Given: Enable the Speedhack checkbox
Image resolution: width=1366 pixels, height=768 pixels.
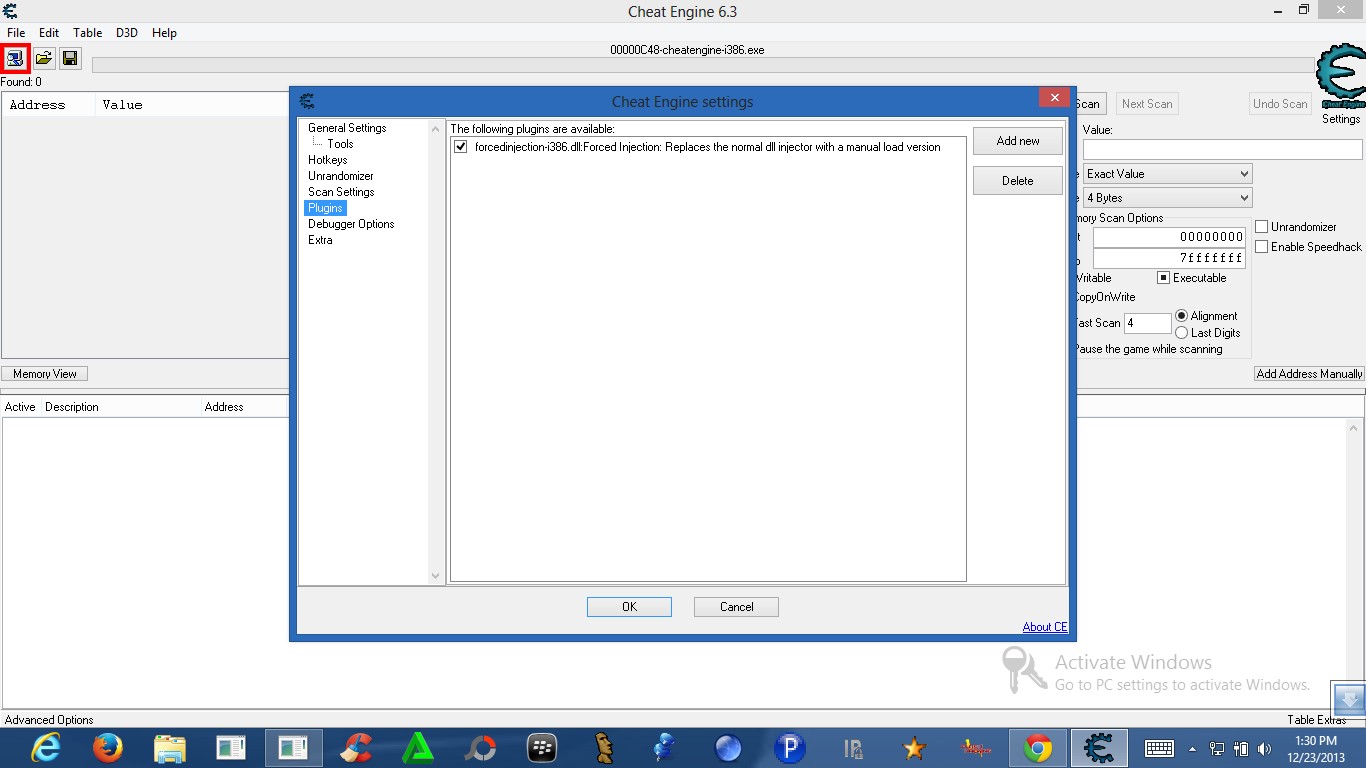Looking at the screenshot, I should 1262,247.
